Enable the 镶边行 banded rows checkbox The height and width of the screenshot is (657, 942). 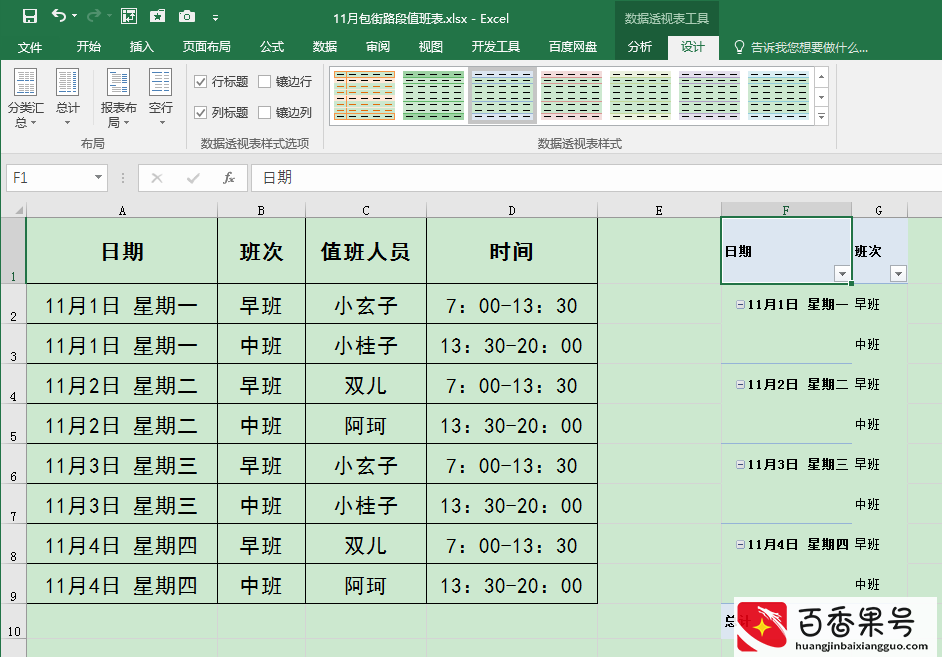click(264, 82)
